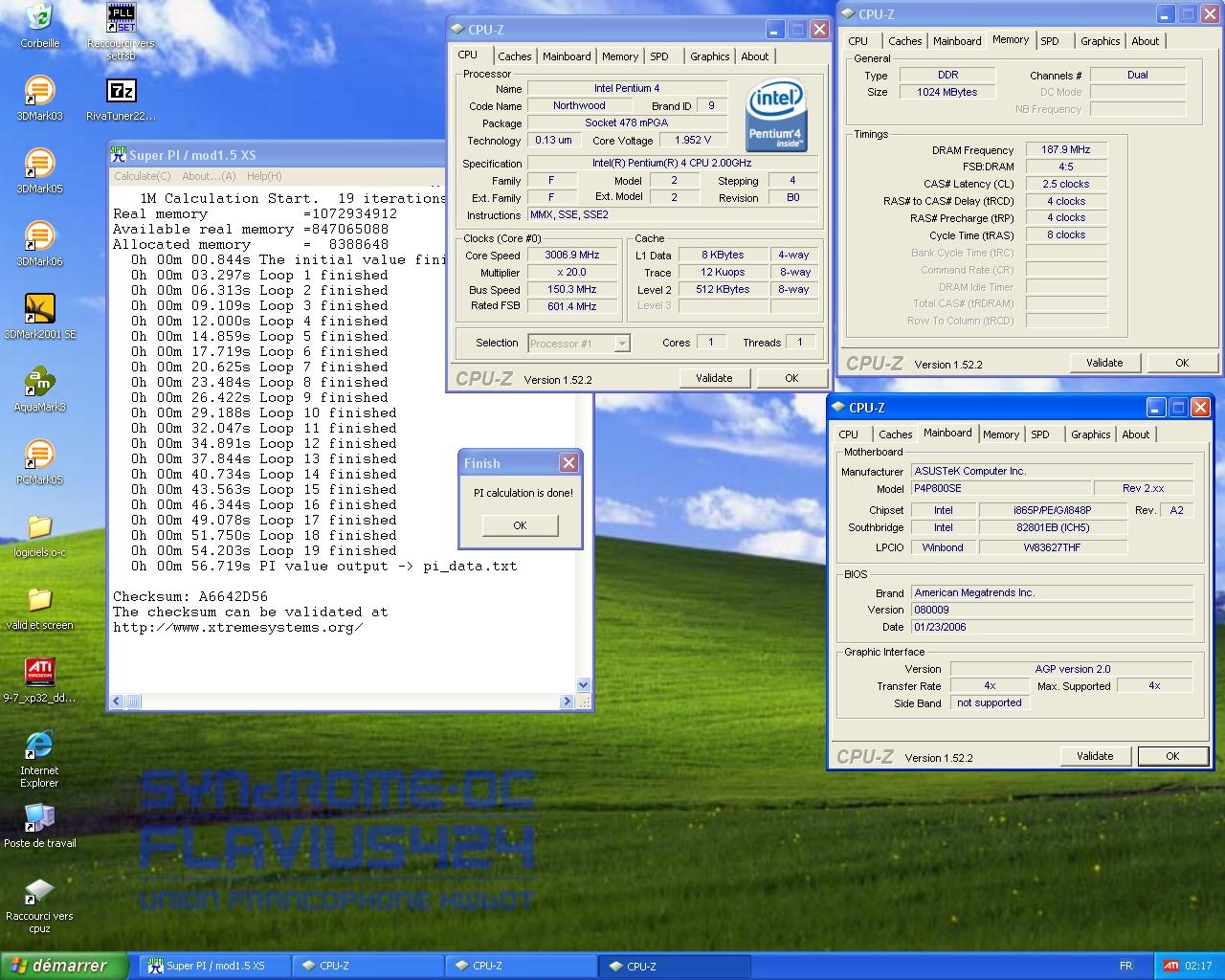Click the Core Voltage 1.952 V value

click(x=693, y=140)
